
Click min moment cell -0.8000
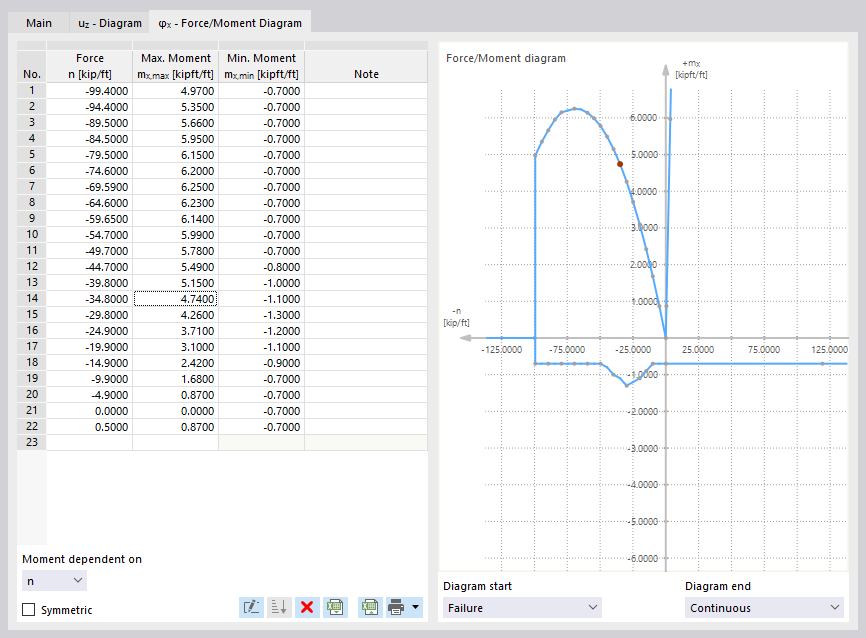(262, 267)
